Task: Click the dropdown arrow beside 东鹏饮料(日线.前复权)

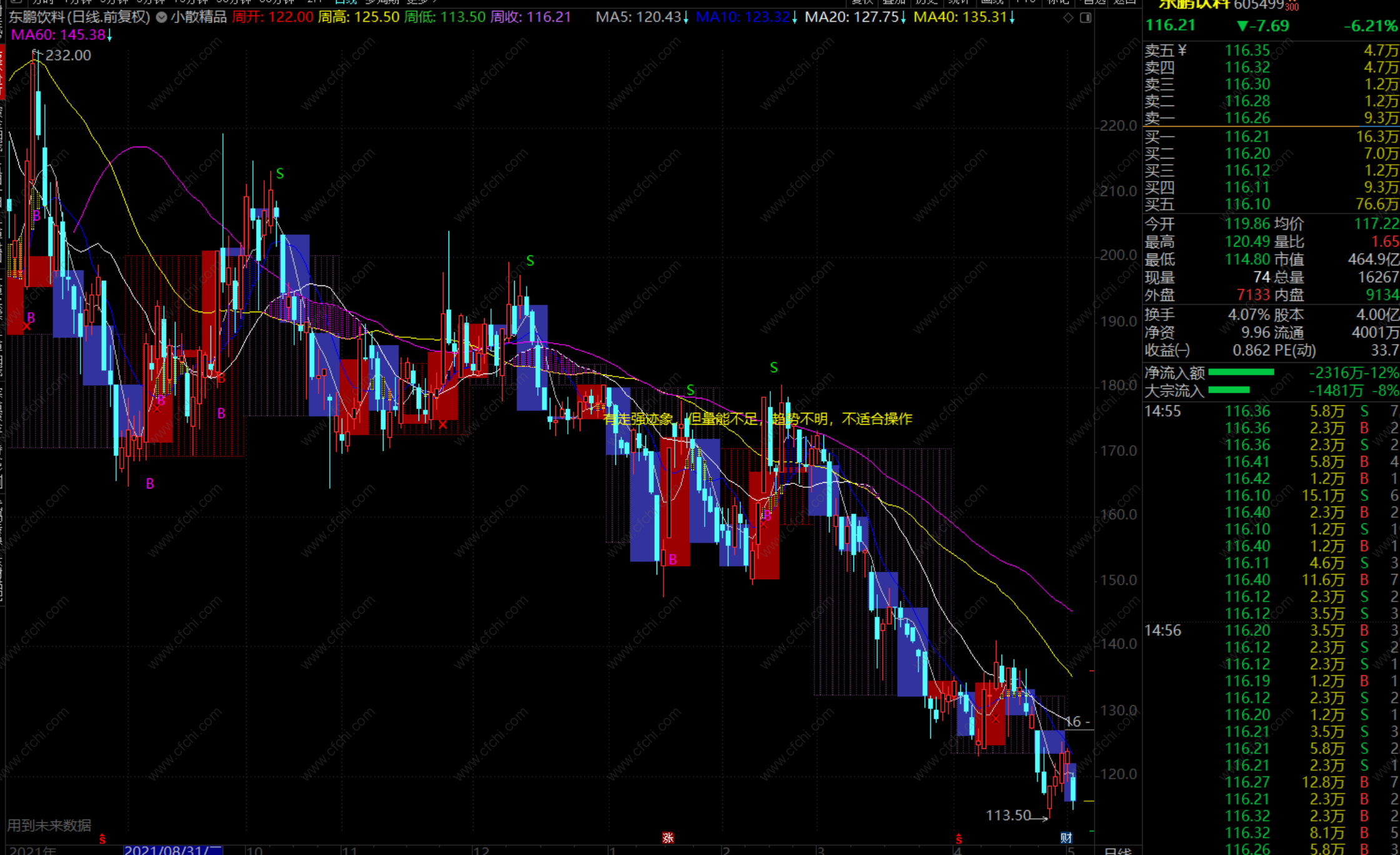Action: point(161,17)
